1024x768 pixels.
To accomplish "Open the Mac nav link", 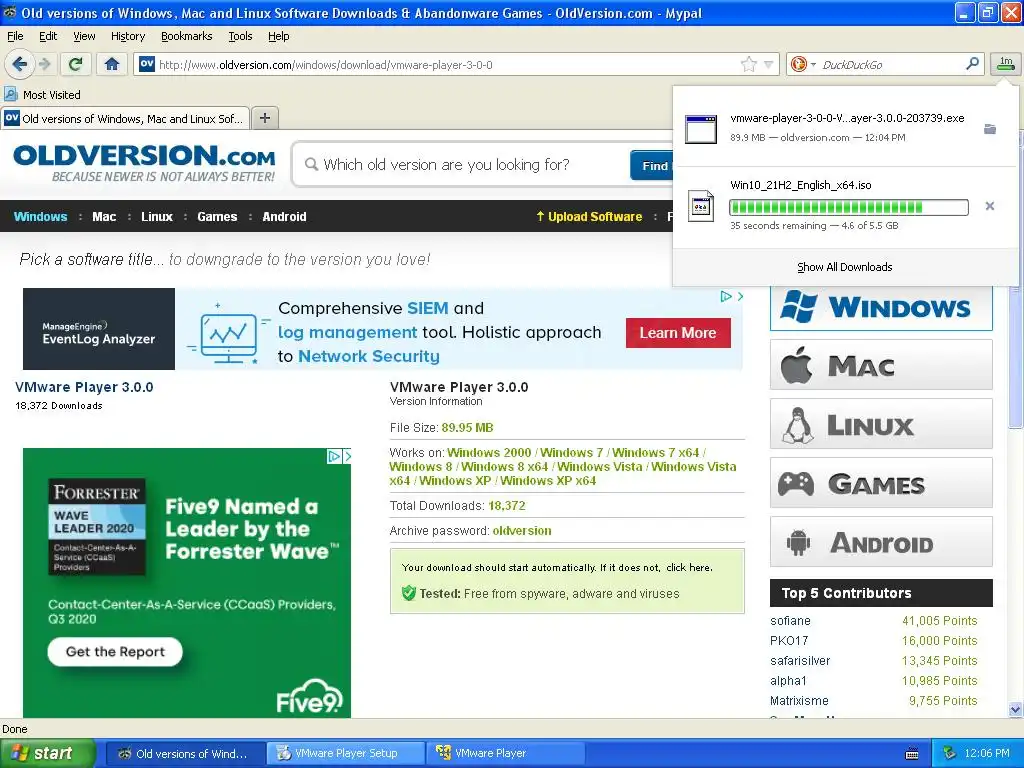I will click(104, 217).
